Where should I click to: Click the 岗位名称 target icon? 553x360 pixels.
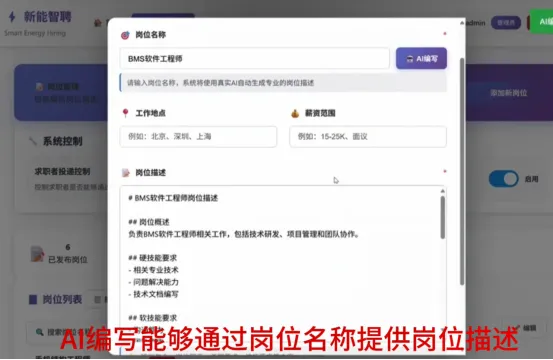click(125, 35)
